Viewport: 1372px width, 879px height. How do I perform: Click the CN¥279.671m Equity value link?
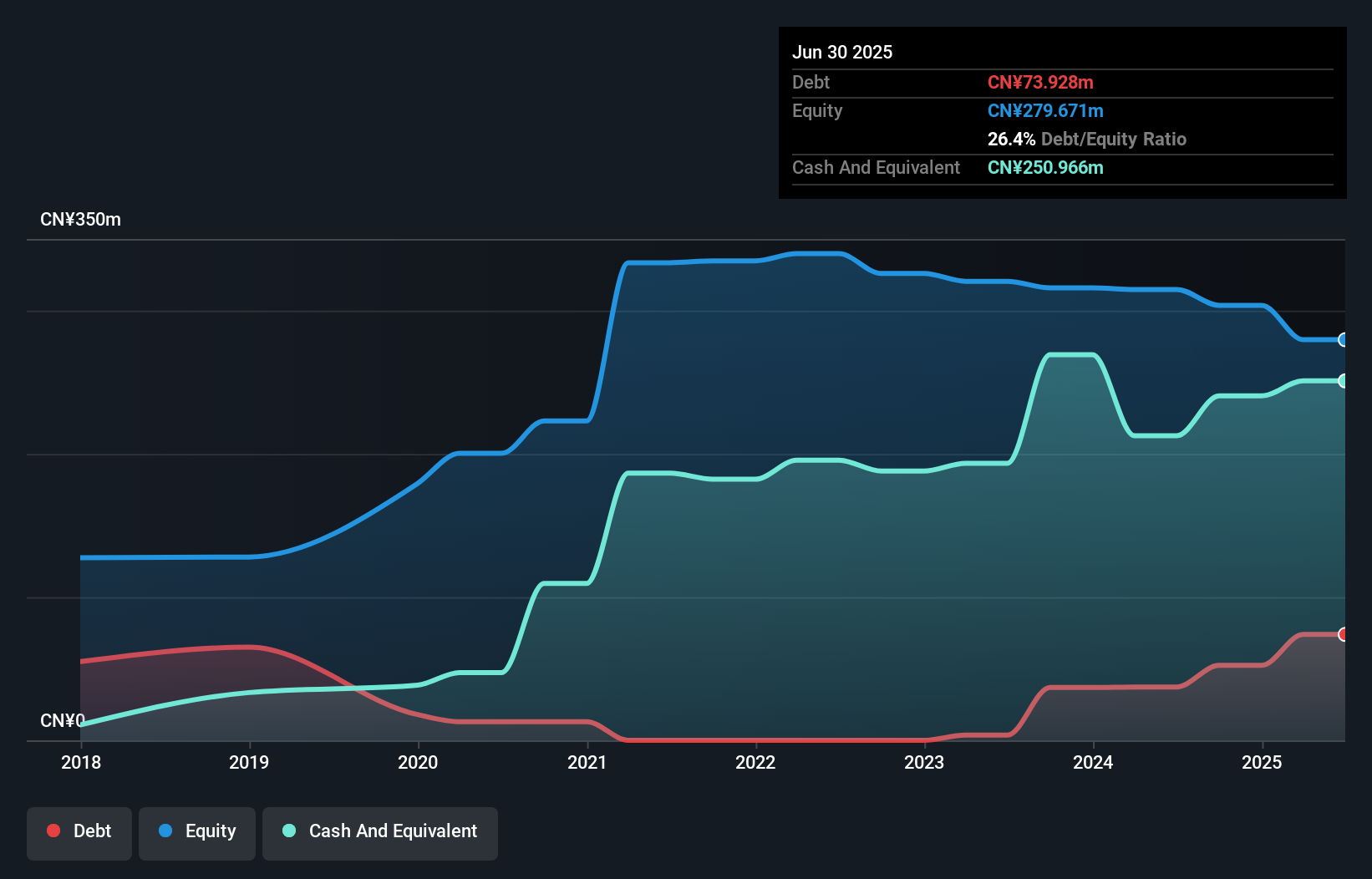click(1045, 110)
